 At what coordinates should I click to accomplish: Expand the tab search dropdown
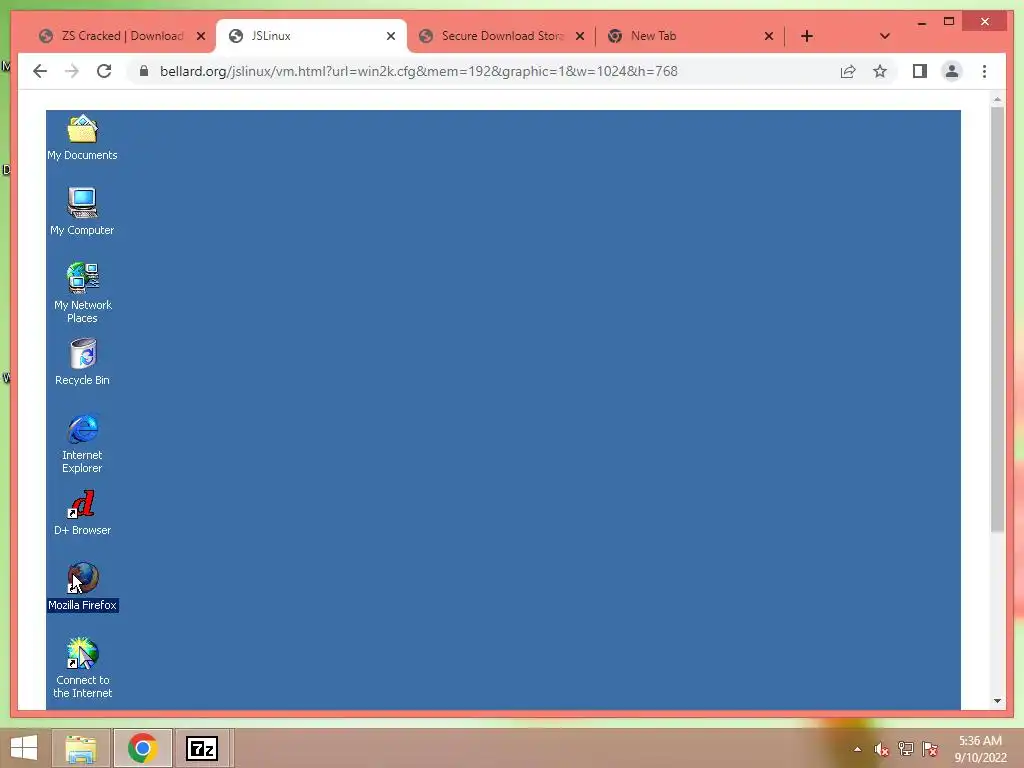coord(885,36)
